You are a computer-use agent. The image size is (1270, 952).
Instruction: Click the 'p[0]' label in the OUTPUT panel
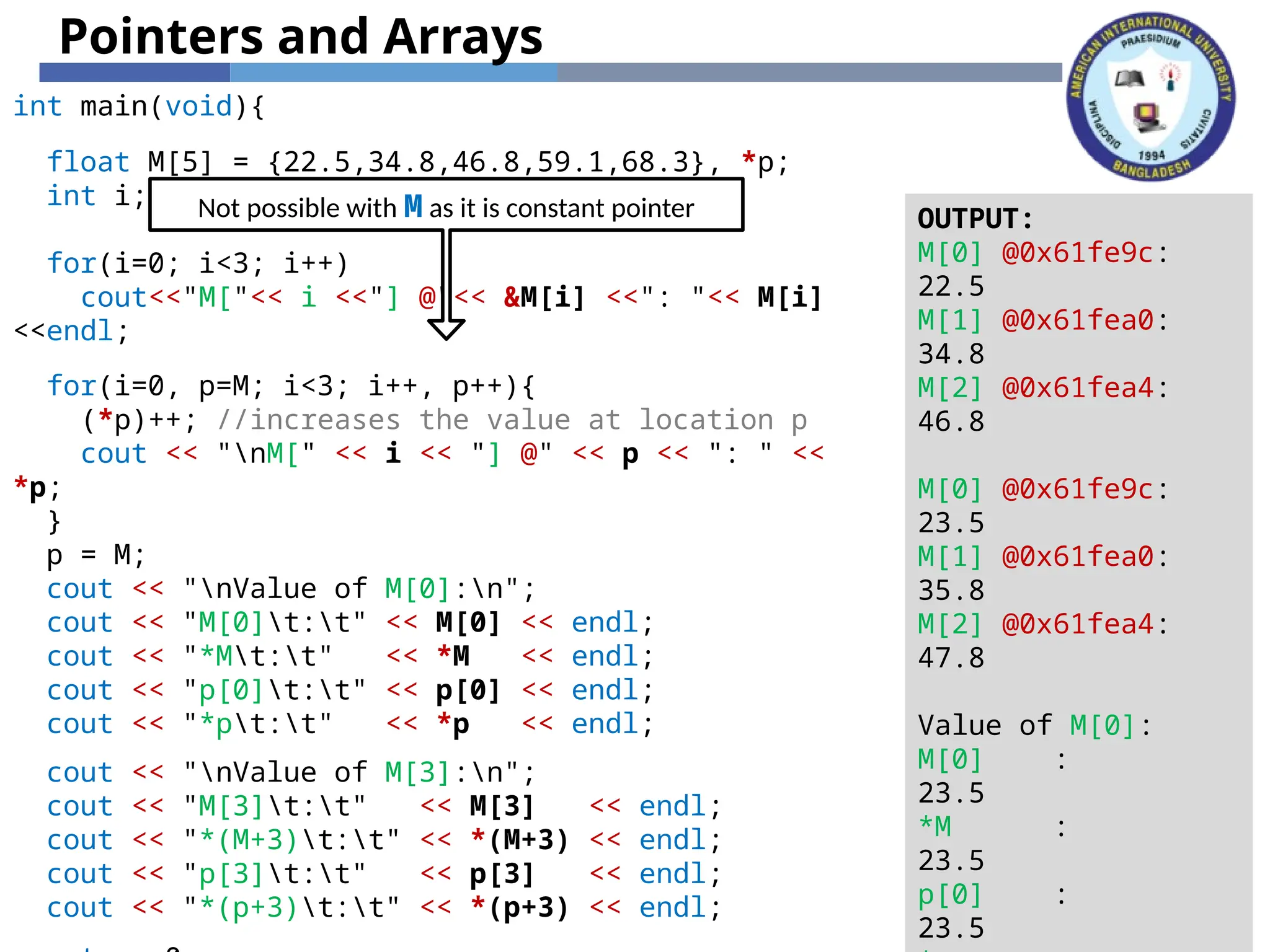[x=950, y=895]
